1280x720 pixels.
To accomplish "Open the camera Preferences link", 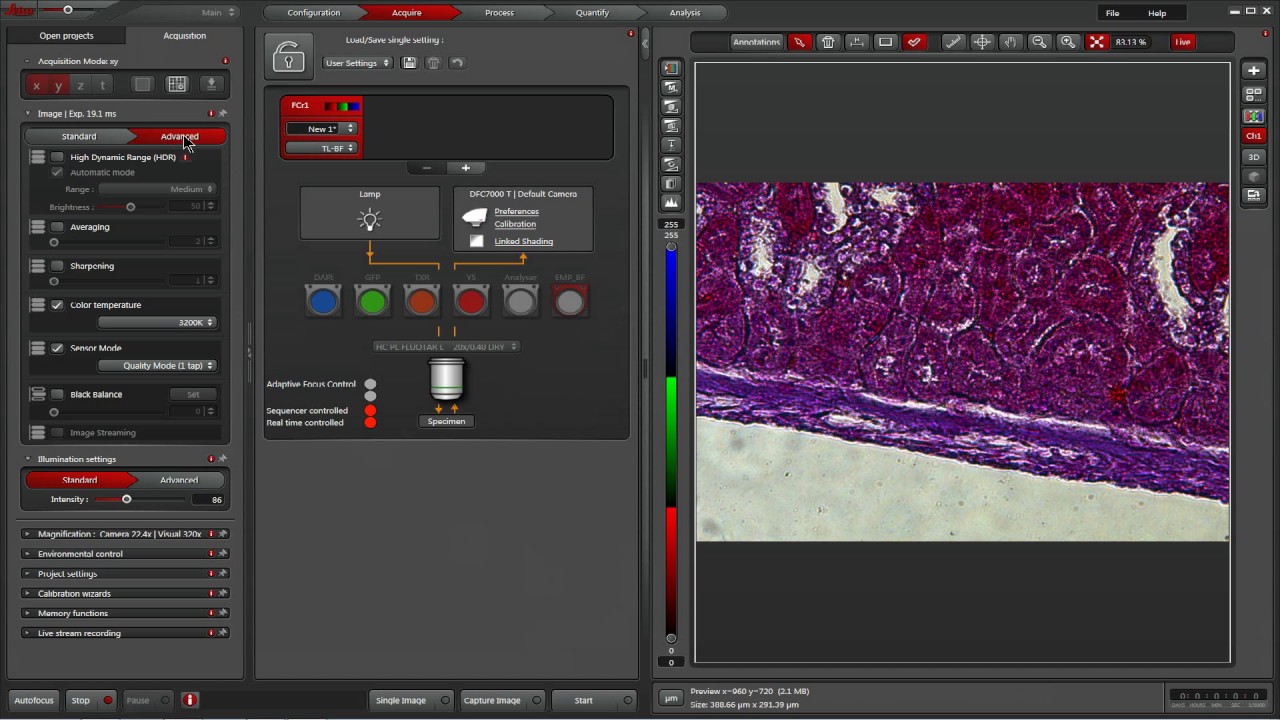I will pyautogui.click(x=516, y=212).
